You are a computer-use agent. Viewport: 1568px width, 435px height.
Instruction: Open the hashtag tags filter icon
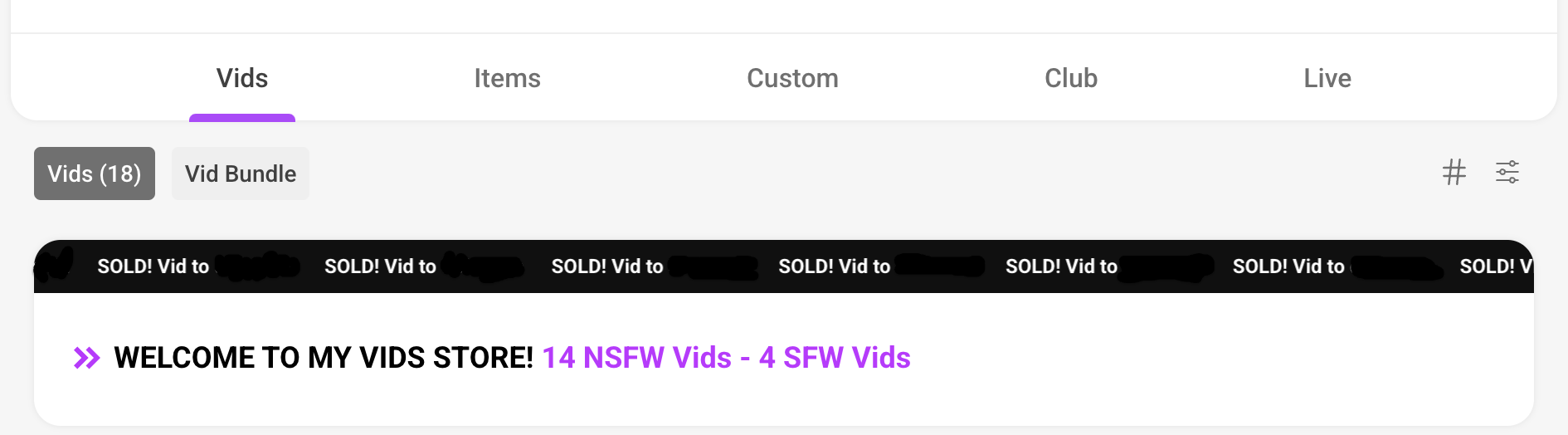1454,173
